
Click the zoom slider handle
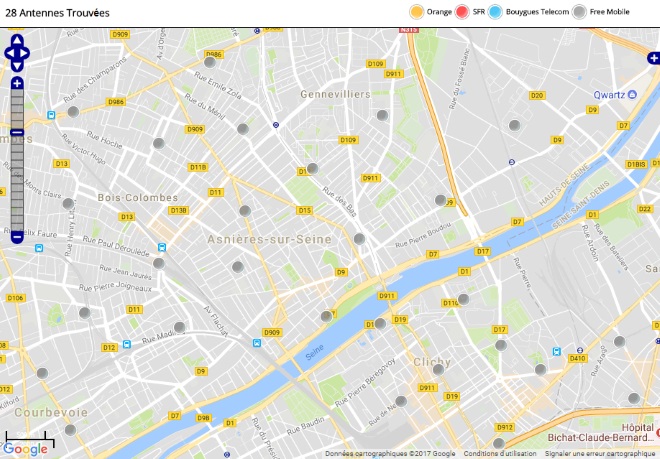[x=17, y=132]
